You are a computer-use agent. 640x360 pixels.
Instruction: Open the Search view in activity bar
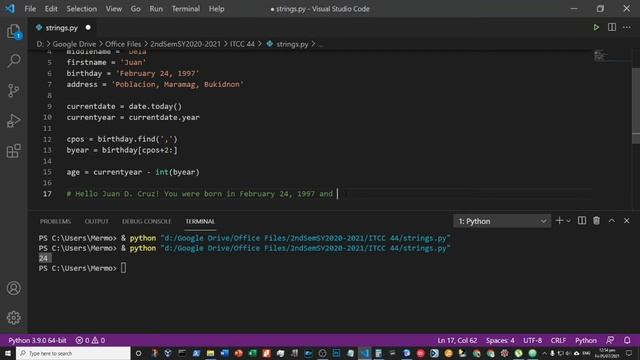click(x=13, y=61)
